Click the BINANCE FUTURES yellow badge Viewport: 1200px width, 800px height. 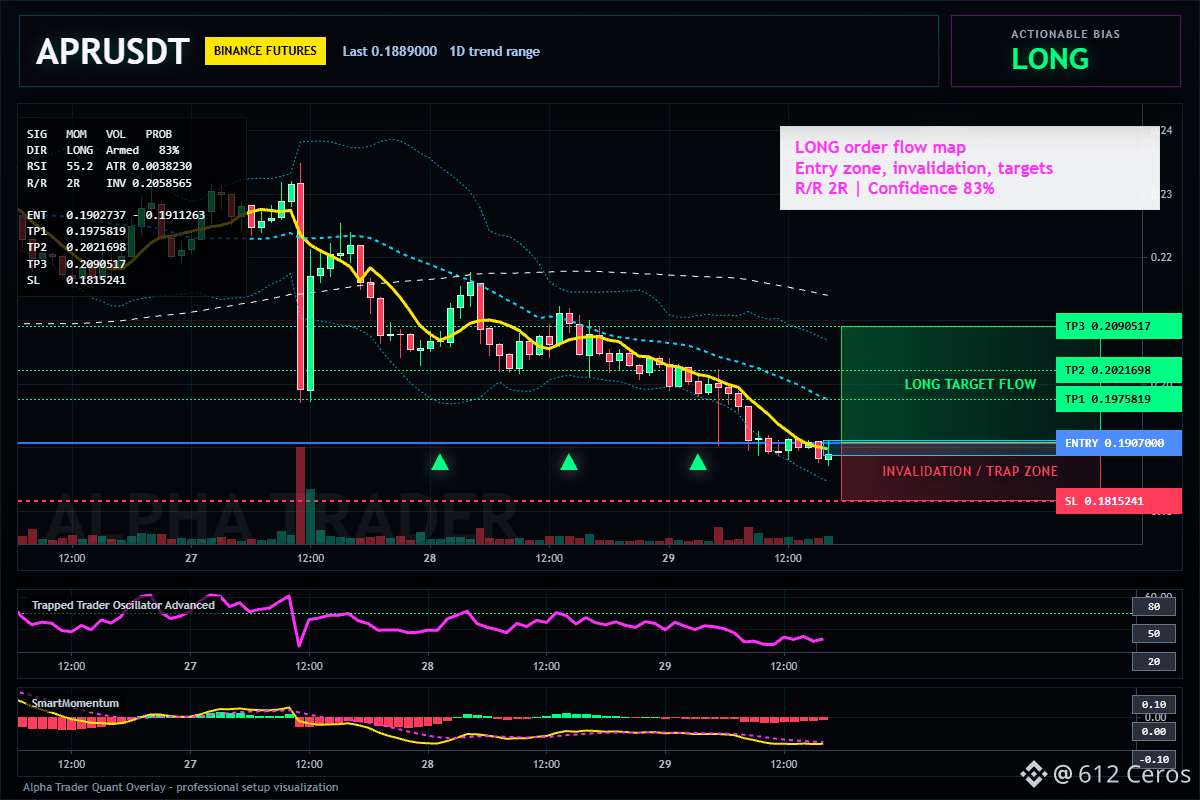click(265, 51)
